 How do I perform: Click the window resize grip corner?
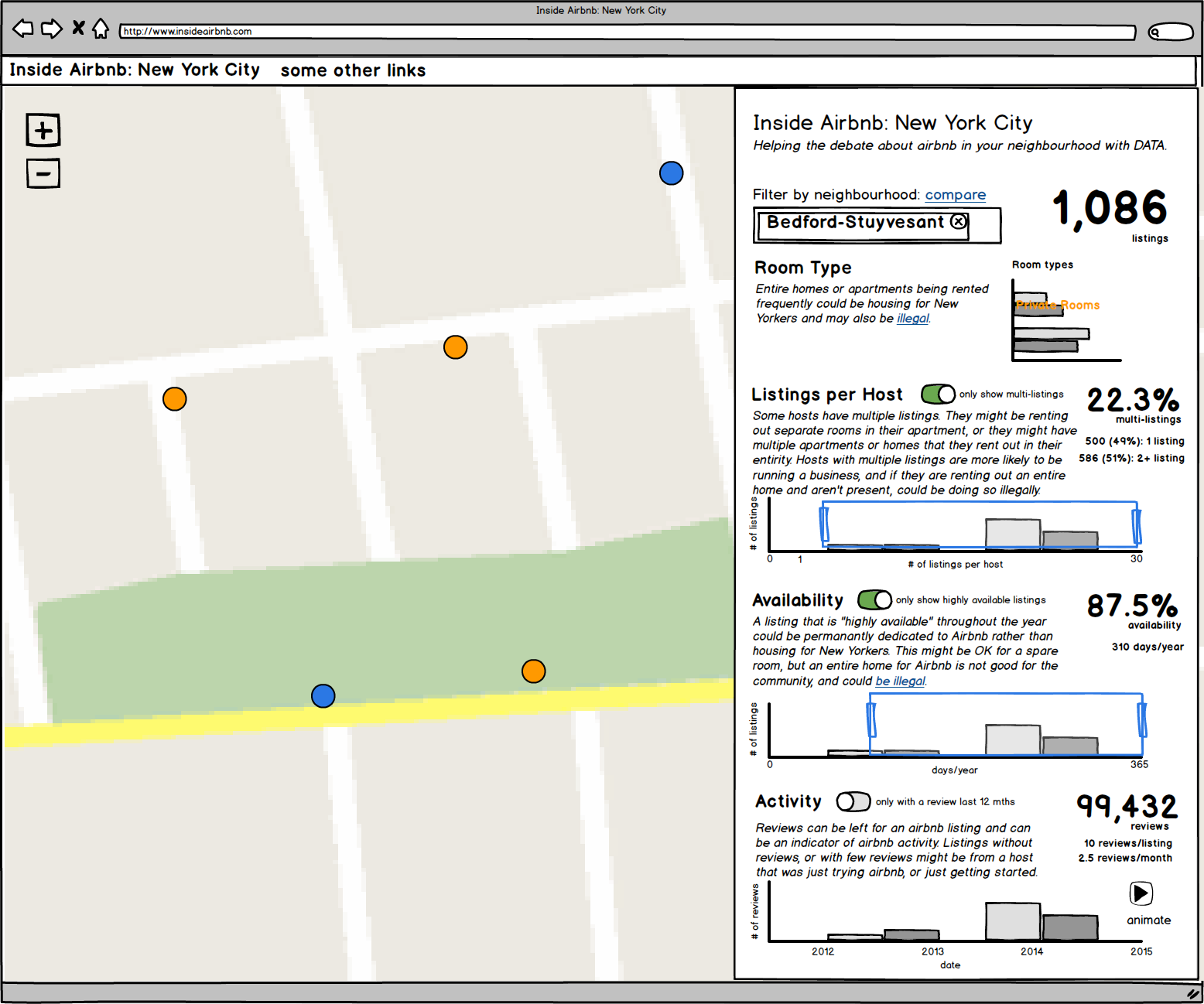click(1193, 993)
